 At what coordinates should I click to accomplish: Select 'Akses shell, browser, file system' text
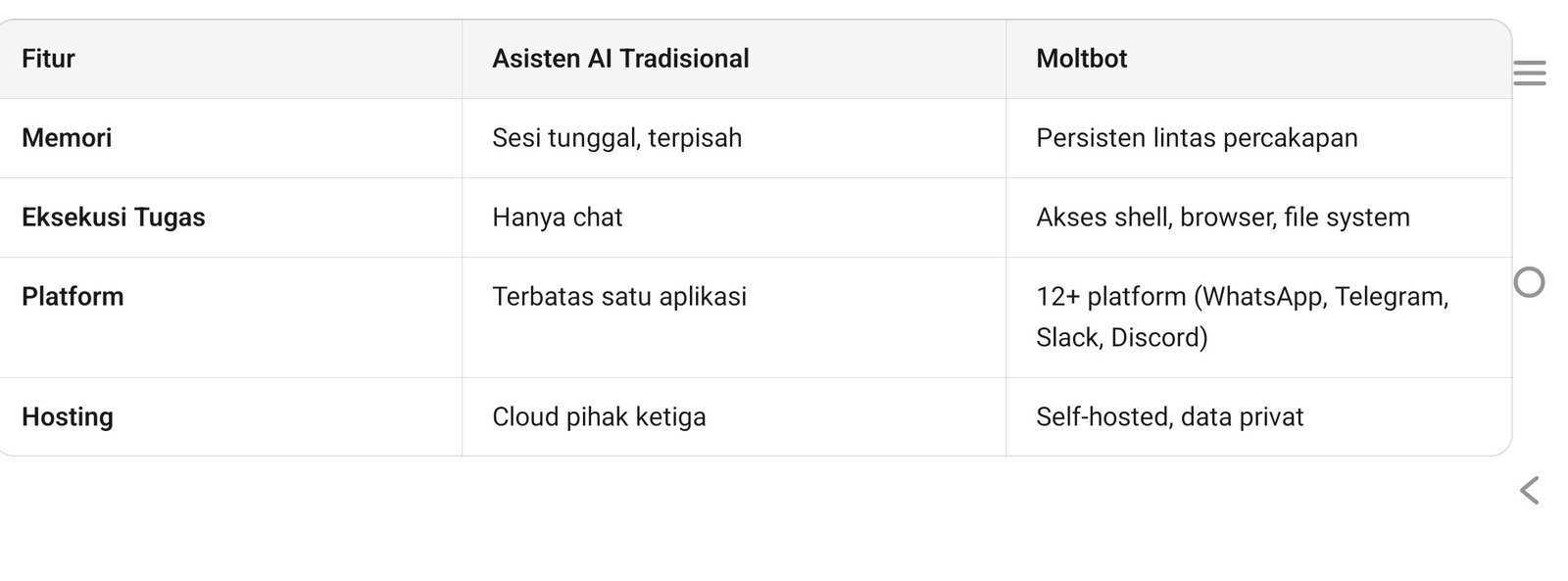click(x=1222, y=218)
